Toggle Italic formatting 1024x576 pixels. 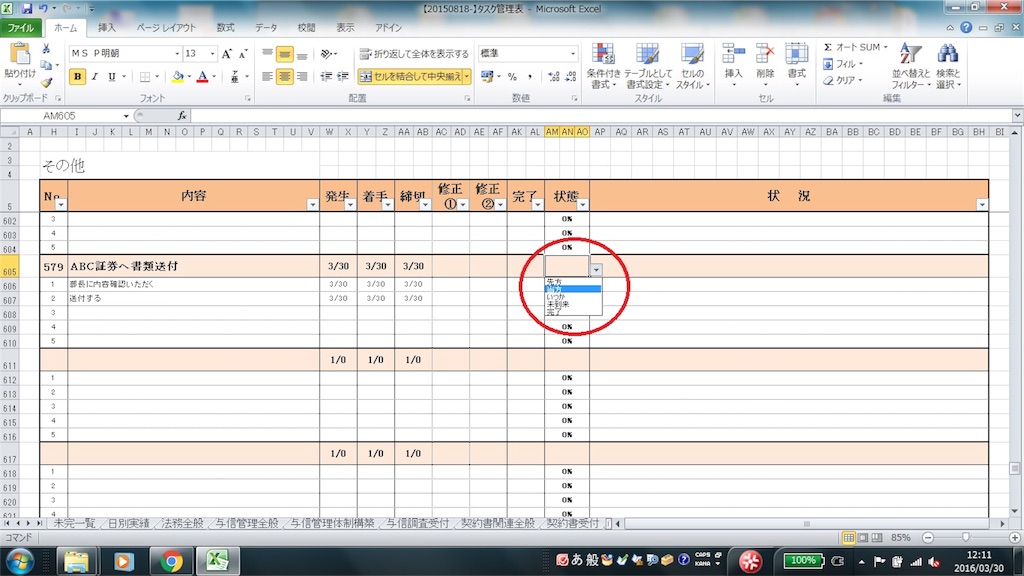(x=95, y=76)
